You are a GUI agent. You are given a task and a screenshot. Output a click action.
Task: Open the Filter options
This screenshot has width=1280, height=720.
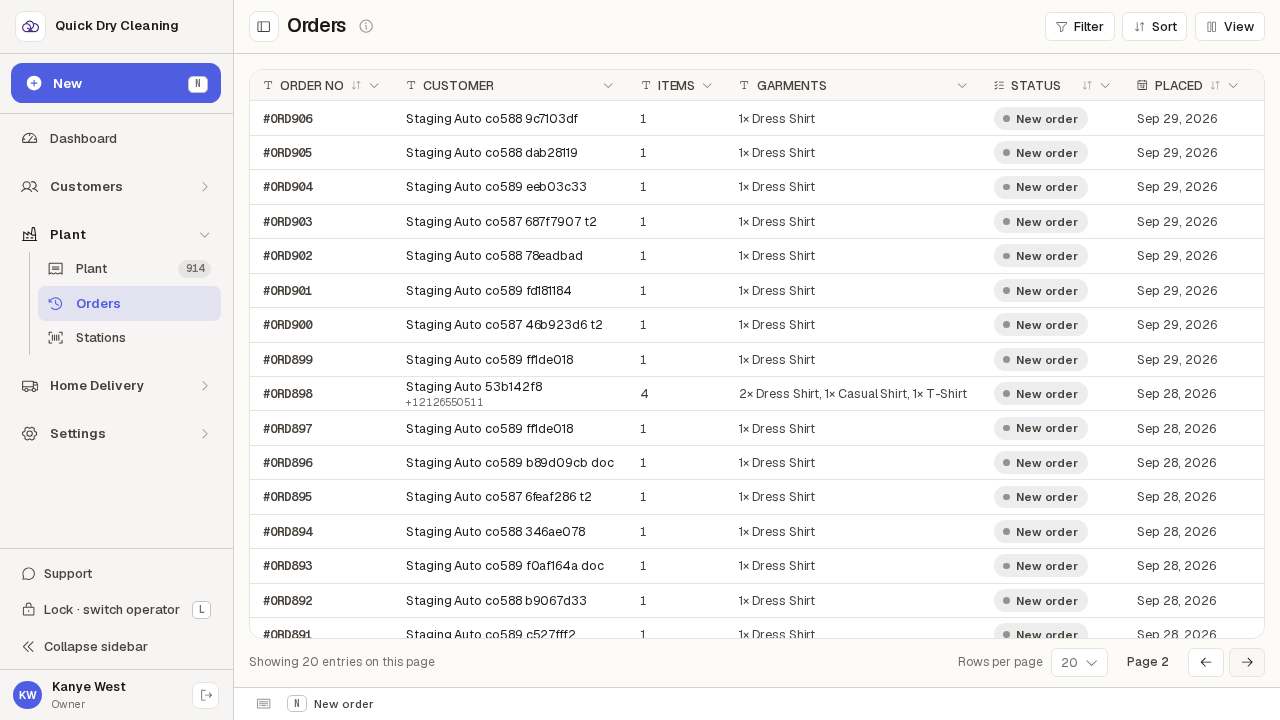point(1080,26)
